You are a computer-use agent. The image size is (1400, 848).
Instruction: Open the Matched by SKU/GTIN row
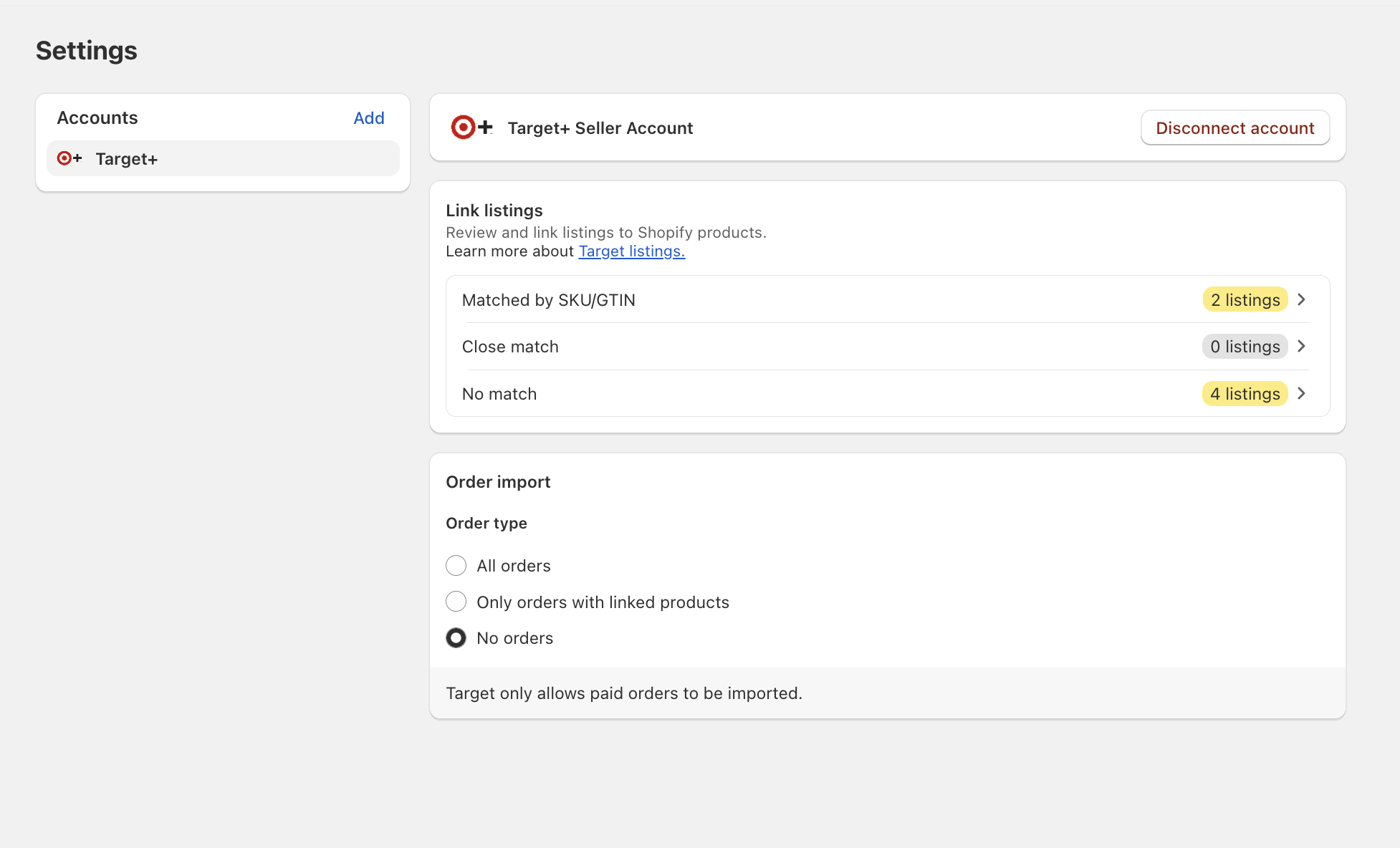point(888,299)
